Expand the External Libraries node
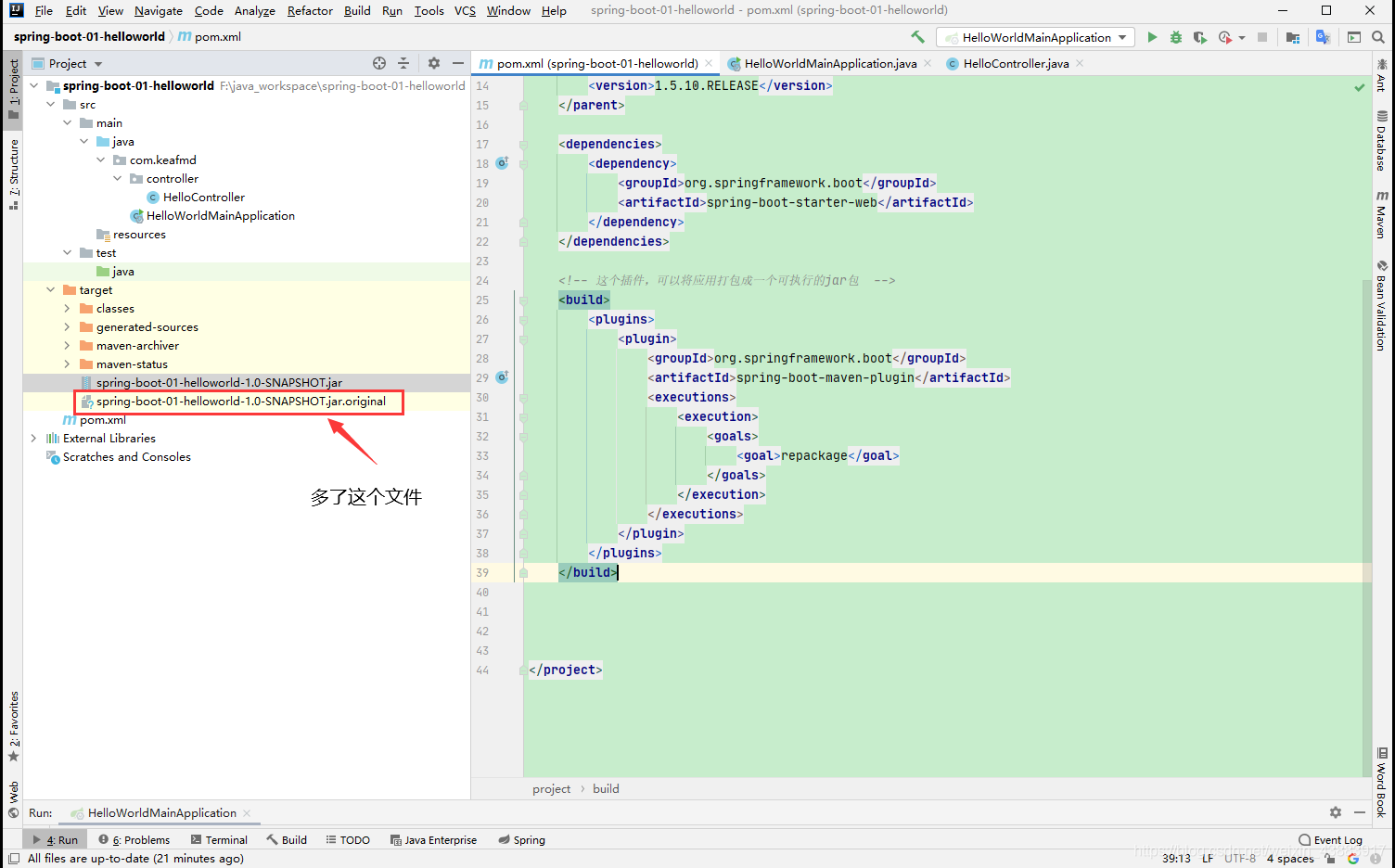The image size is (1395, 868). click(34, 438)
